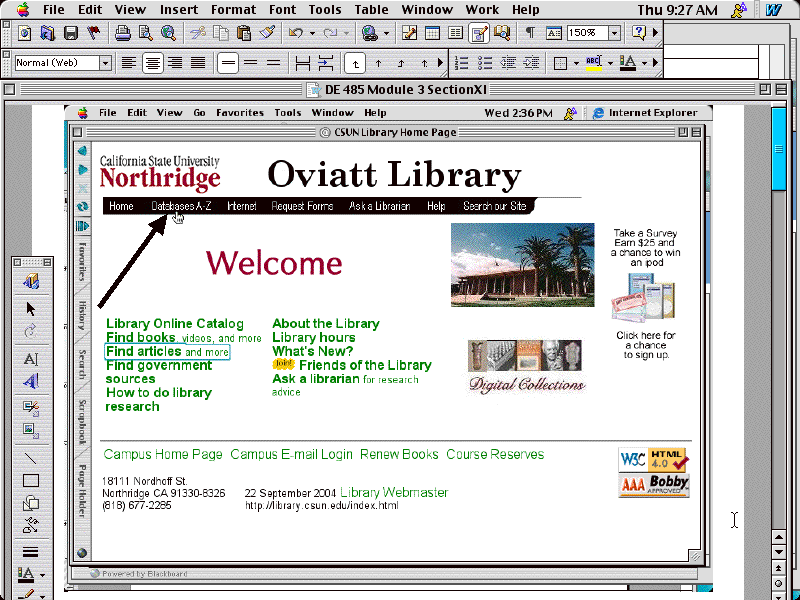
Task: Open Word Help with the question mark icon
Action: pos(638,33)
